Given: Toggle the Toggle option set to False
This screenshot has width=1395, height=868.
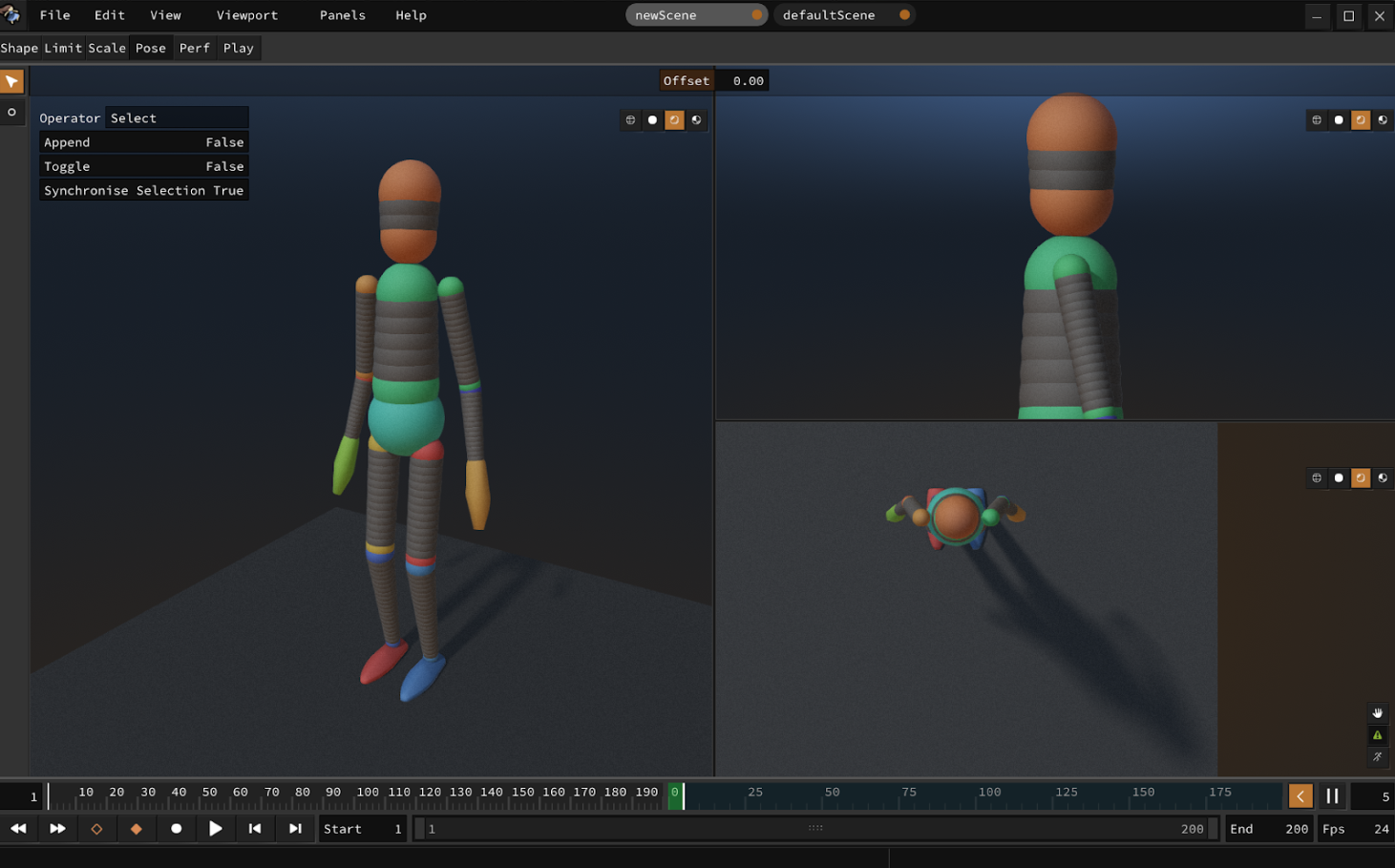Looking at the screenshot, I should pyautogui.click(x=143, y=166).
